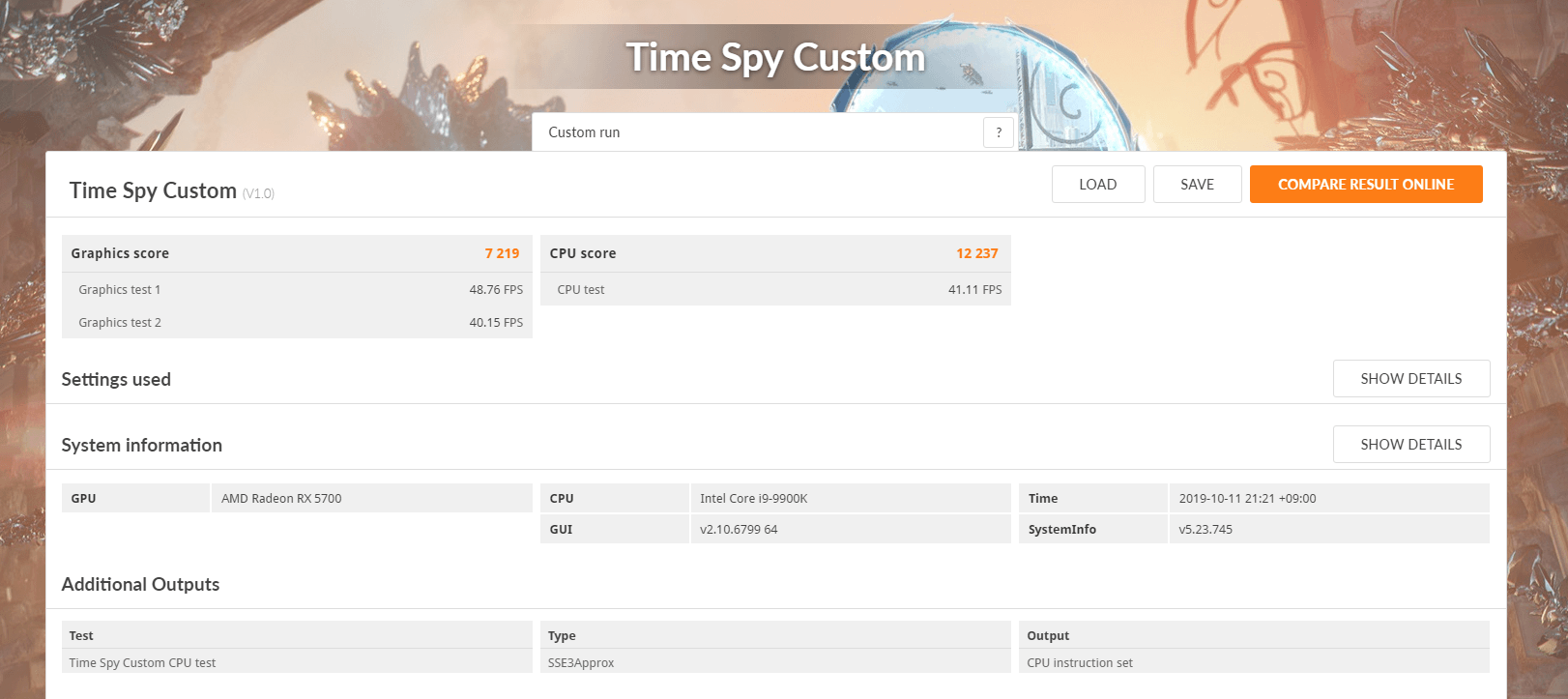Click Time Spy Custom CPU test cell
The width and height of the screenshot is (1568, 699).
click(297, 662)
